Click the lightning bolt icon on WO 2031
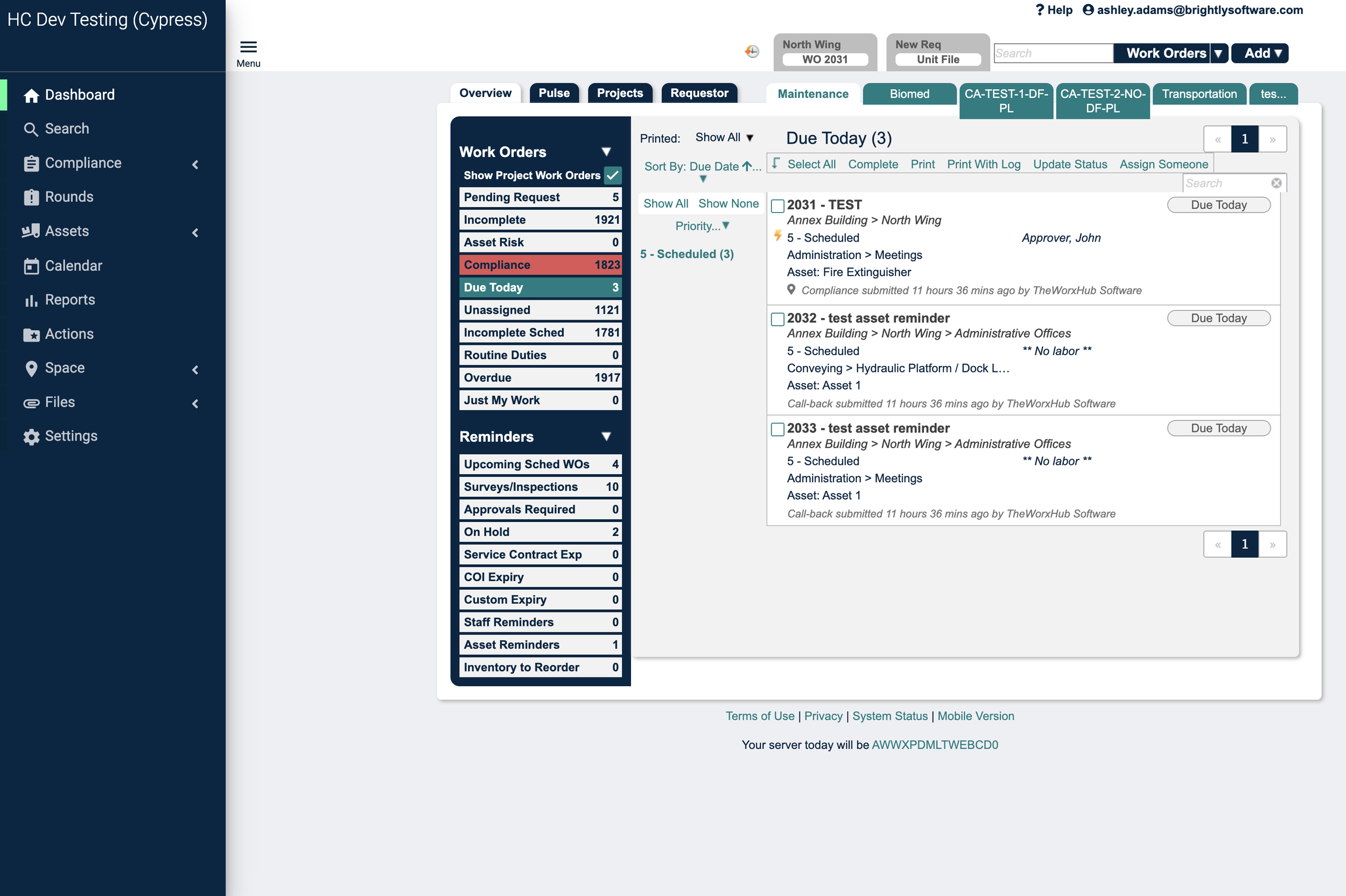This screenshot has height=896, width=1346. pos(777,235)
